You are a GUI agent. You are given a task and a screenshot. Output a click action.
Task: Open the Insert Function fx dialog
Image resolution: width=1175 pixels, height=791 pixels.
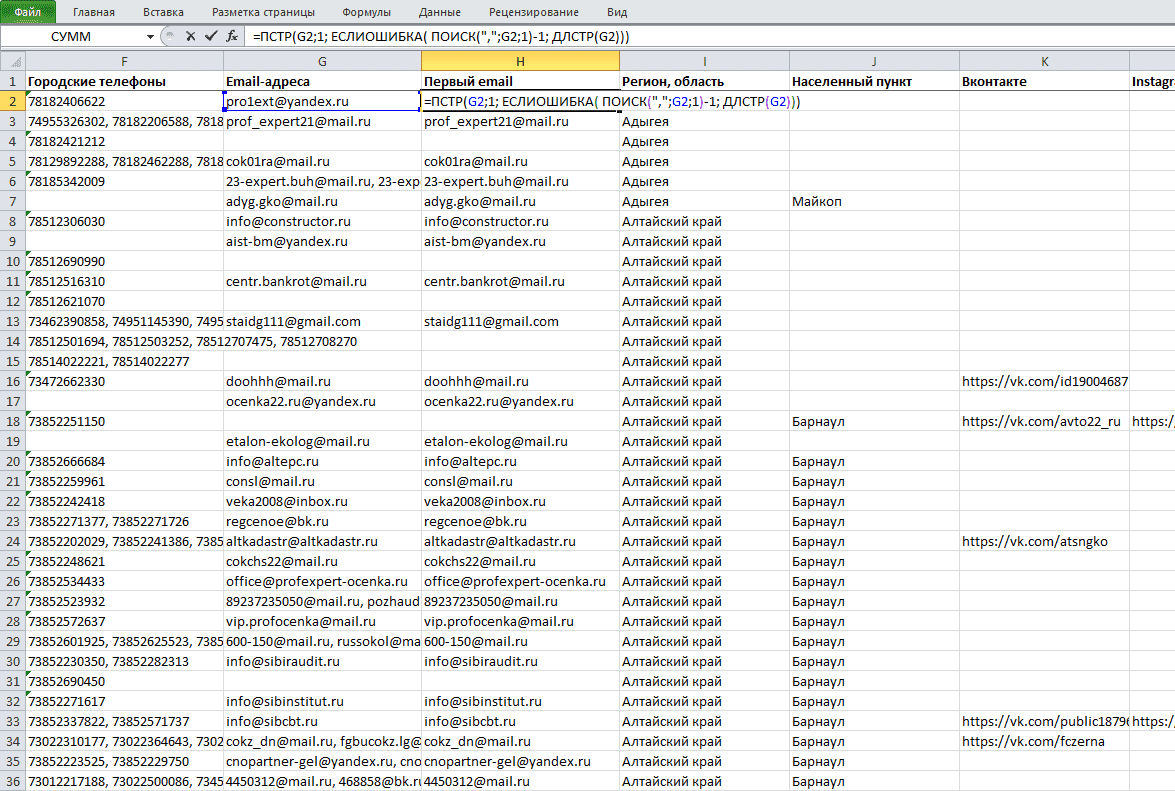(232, 36)
